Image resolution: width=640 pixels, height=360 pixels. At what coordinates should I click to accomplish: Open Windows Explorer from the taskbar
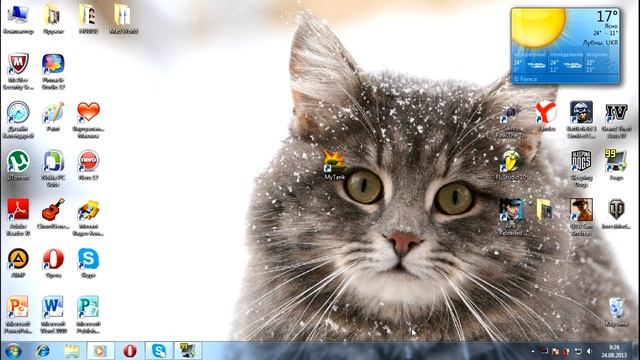click(72, 351)
